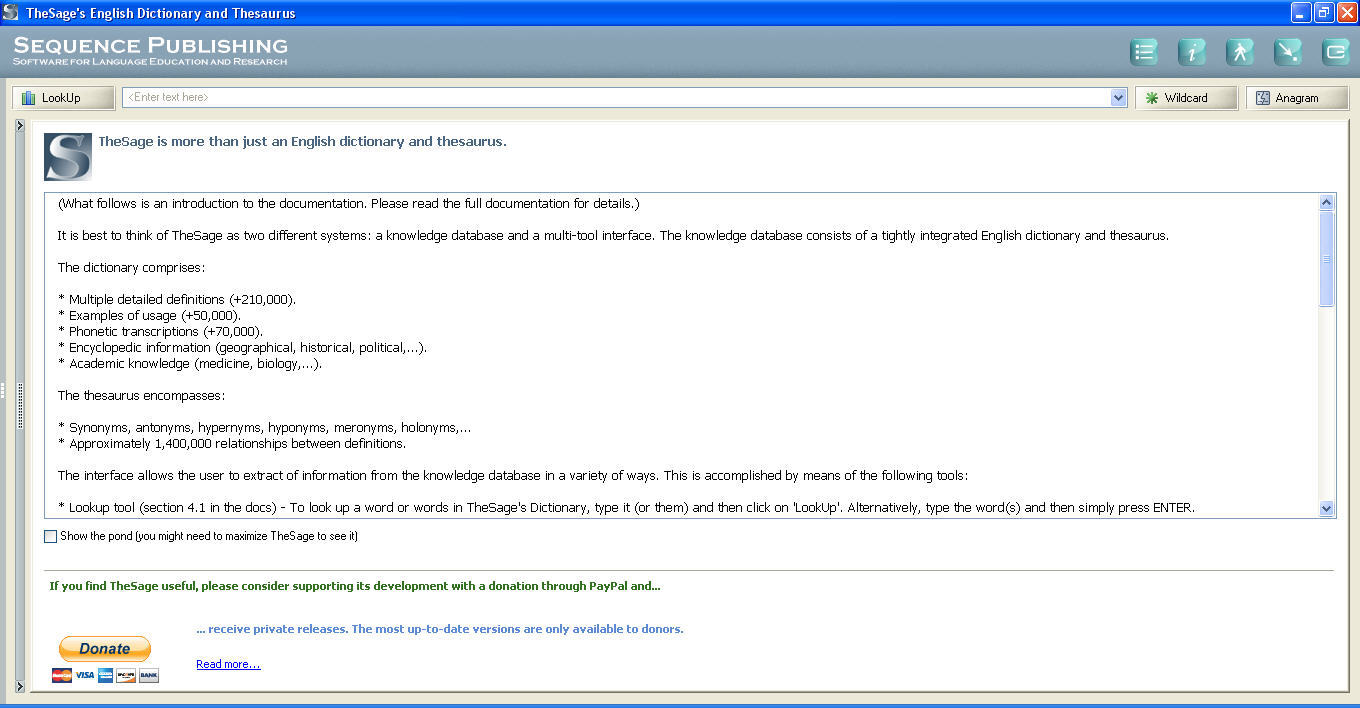Image resolution: width=1360 pixels, height=708 pixels.
Task: Click the American Express payment icon
Action: (106, 675)
